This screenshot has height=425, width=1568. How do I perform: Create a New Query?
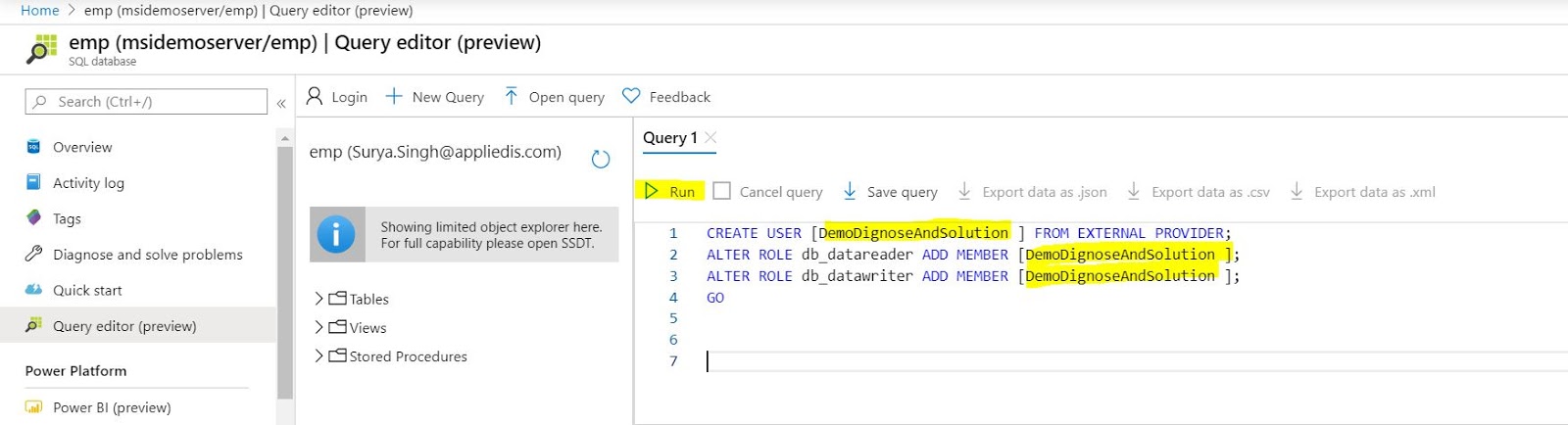434,97
